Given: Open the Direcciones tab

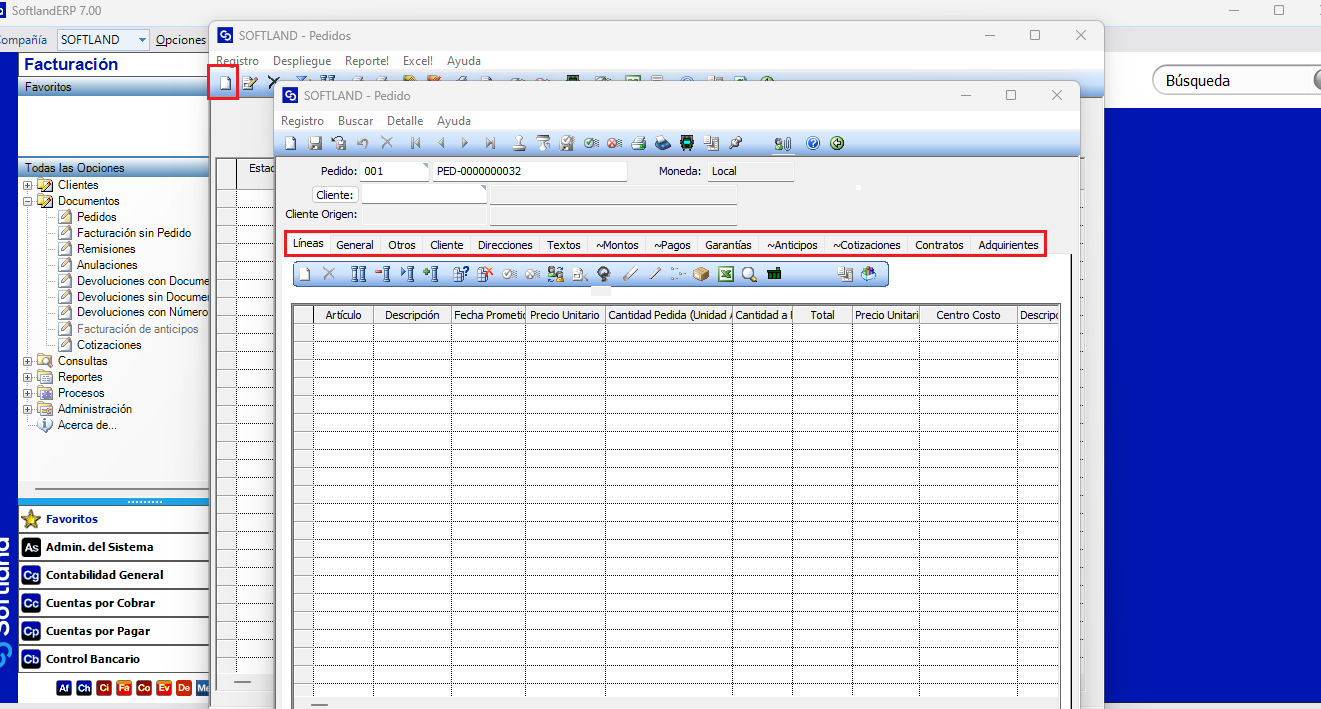Looking at the screenshot, I should (505, 245).
